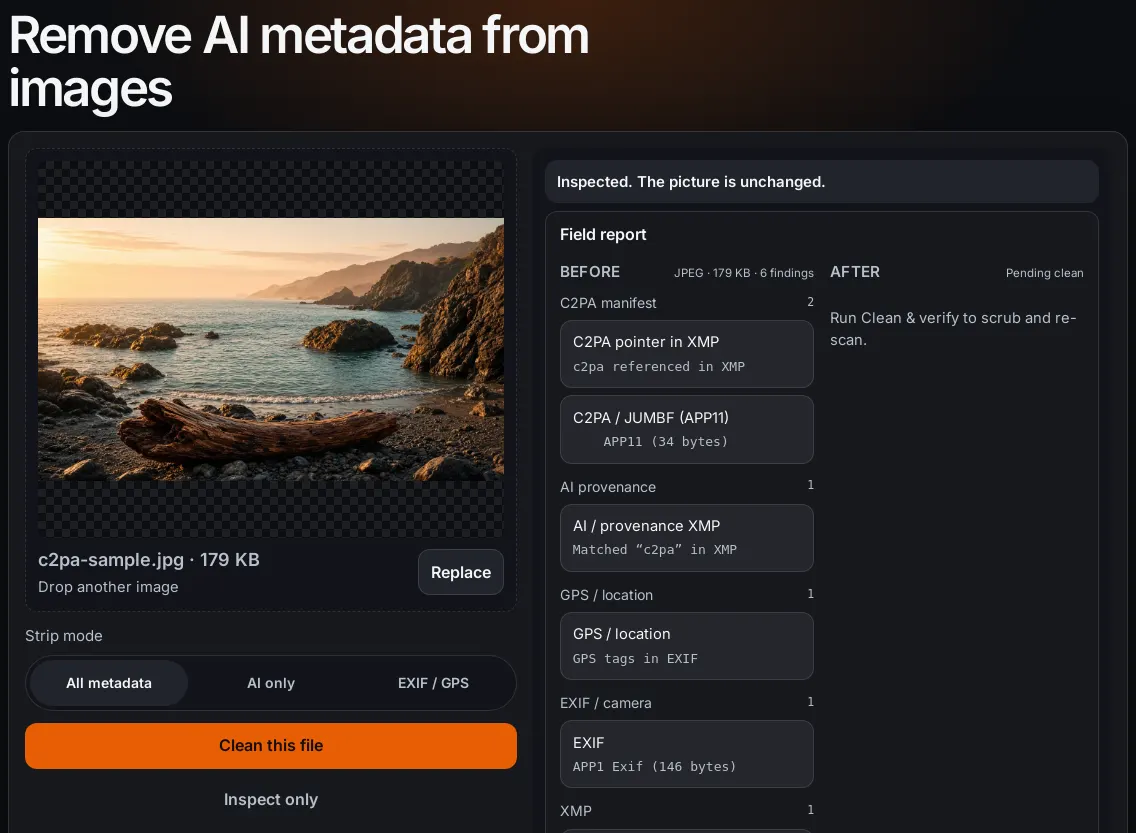Click the Pending clean status text
Screen dimensions: 1136x833
(x=1044, y=273)
